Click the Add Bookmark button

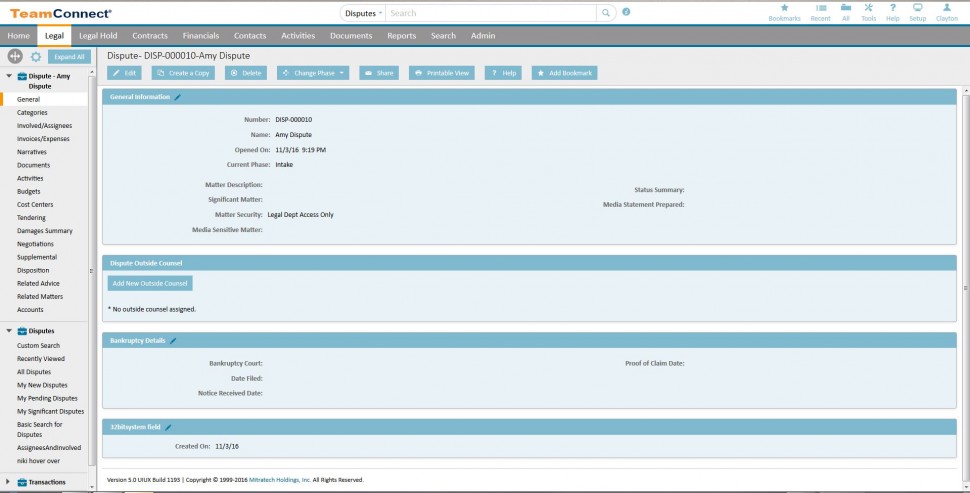coord(564,73)
